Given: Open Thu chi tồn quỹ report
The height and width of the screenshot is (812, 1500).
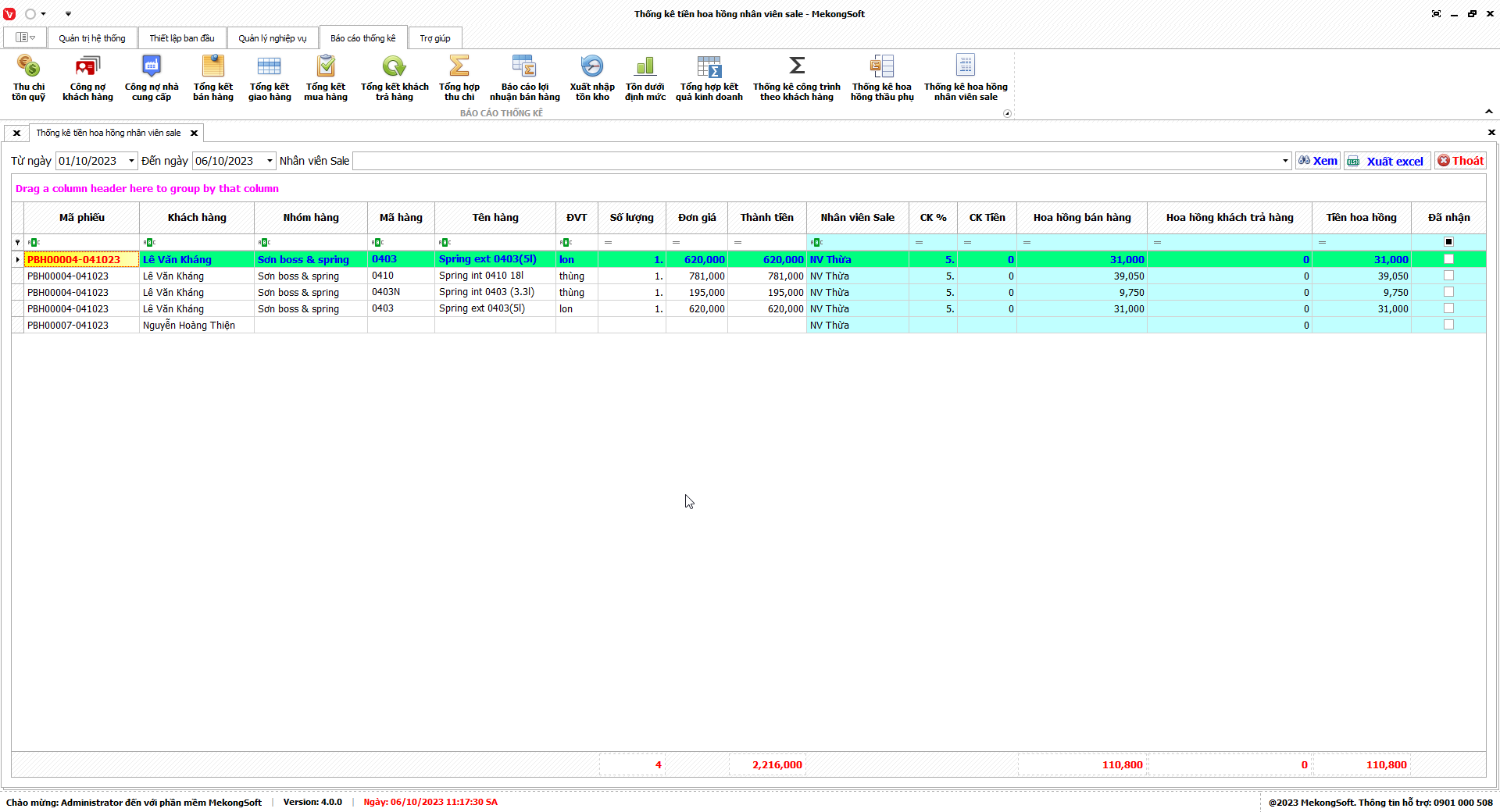Looking at the screenshot, I should [28, 78].
